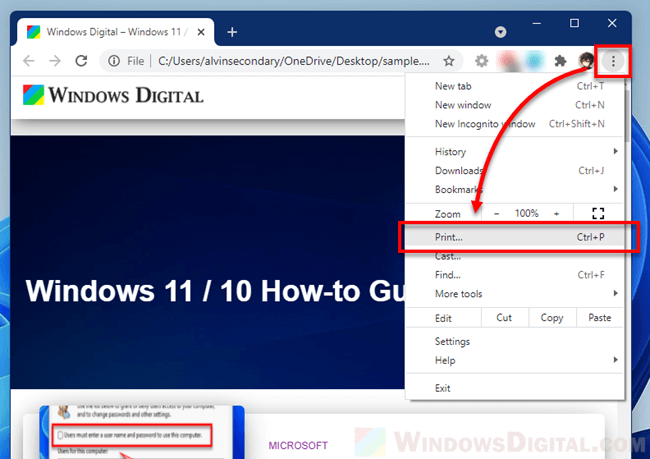This screenshot has width=650, height=459.
Task: Maximize the Chrome window
Action: tap(574, 23)
